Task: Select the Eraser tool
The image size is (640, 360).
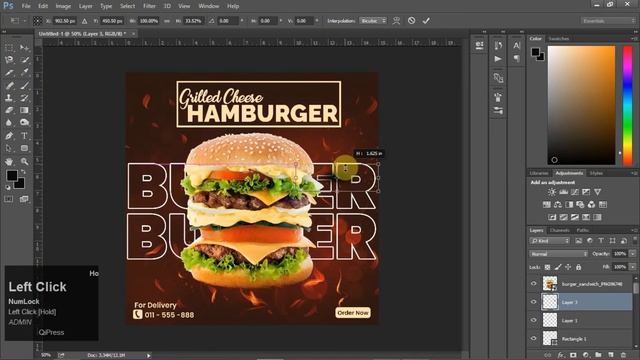Action: pos(9,110)
